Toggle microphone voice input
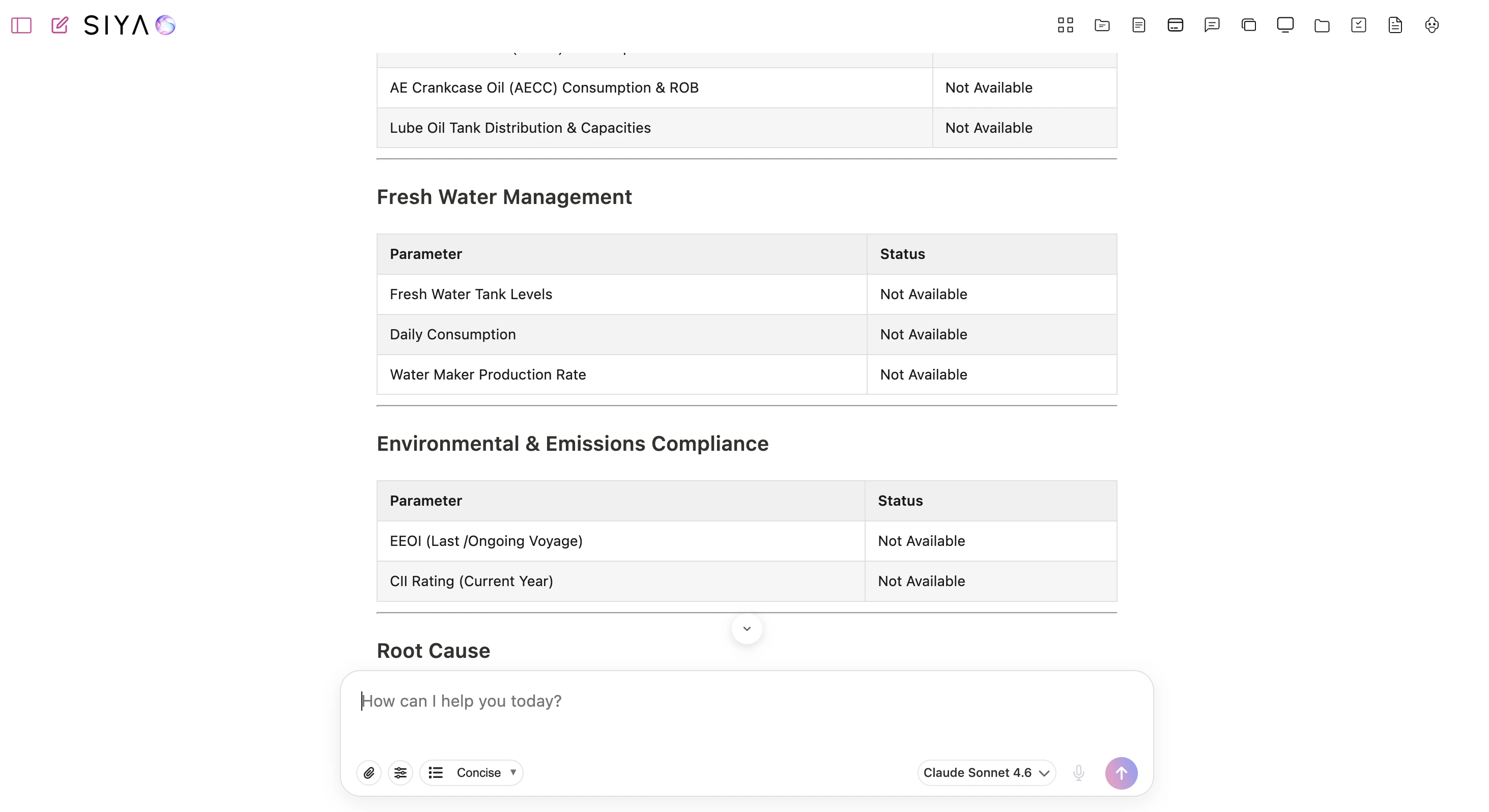Image resolution: width=1489 pixels, height=812 pixels. (1079, 773)
